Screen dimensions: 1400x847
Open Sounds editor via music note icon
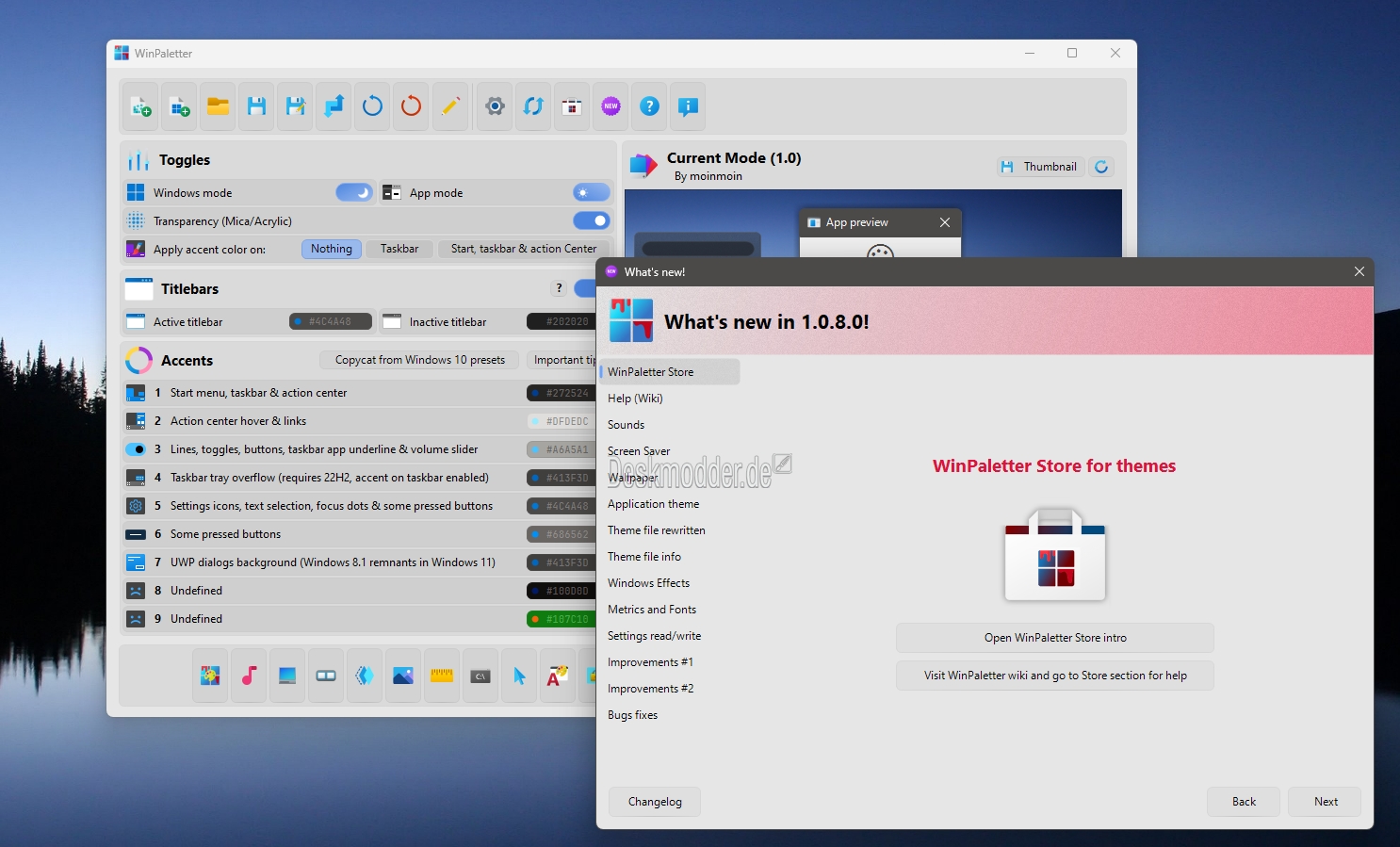[x=249, y=676]
